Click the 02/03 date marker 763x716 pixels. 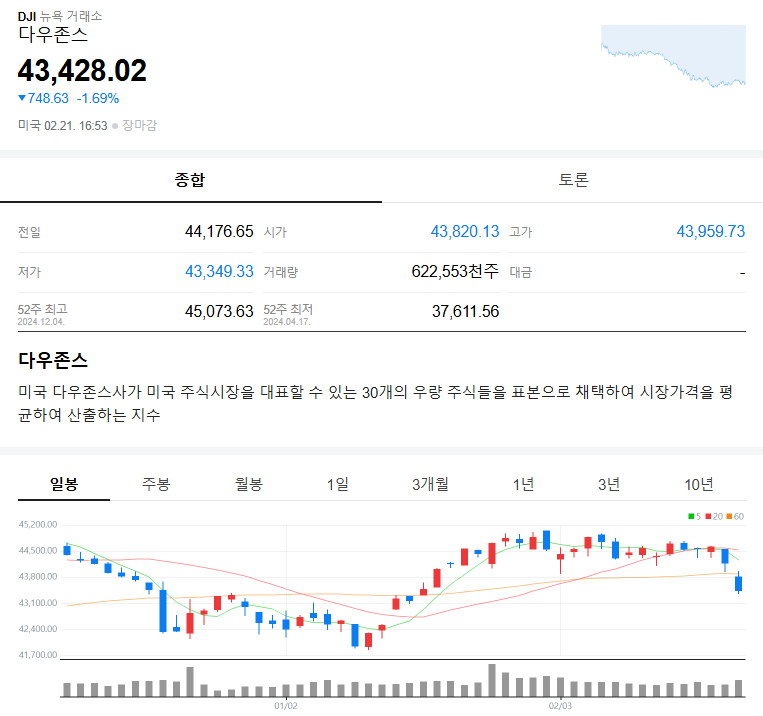(x=560, y=706)
